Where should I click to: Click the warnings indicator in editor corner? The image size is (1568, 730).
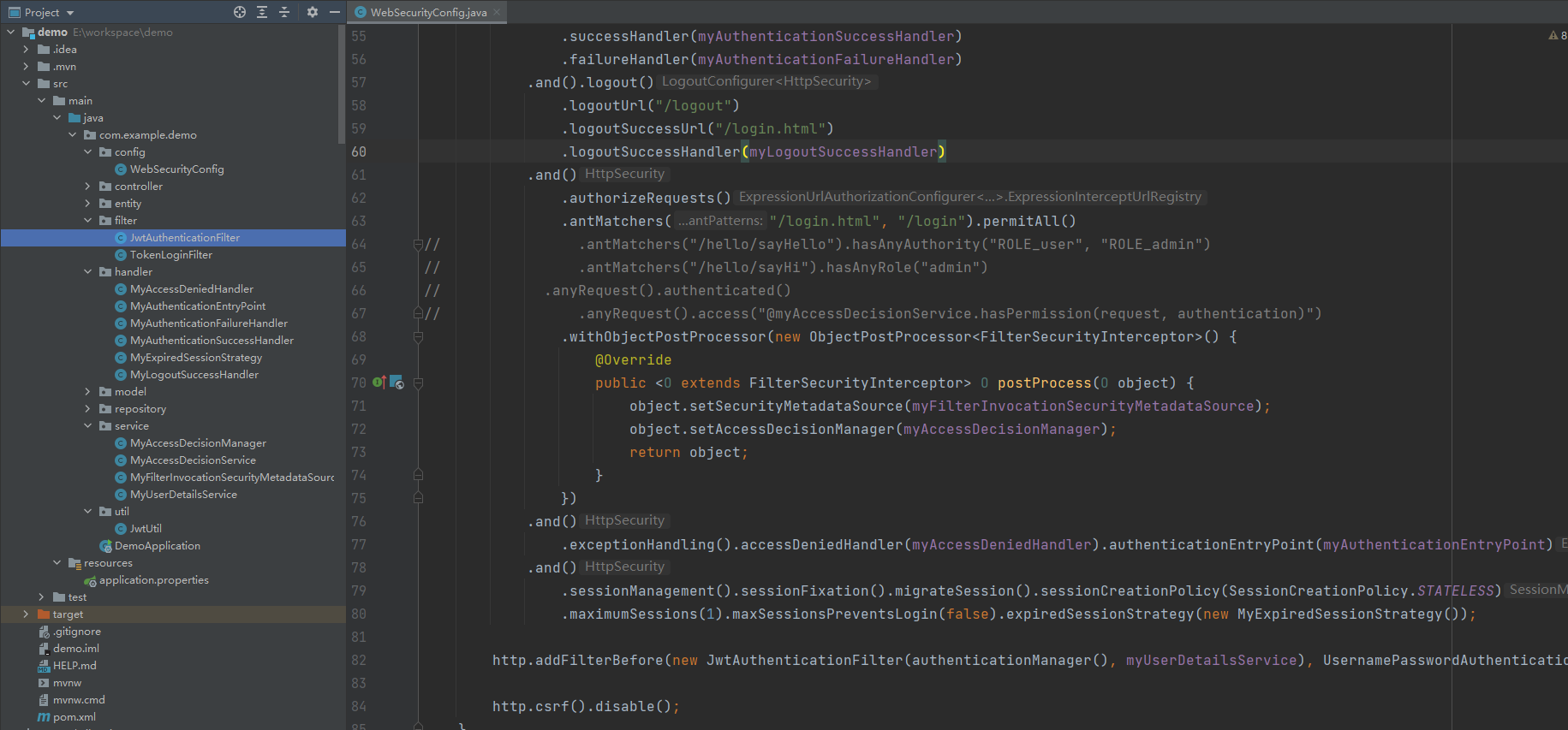(1558, 35)
